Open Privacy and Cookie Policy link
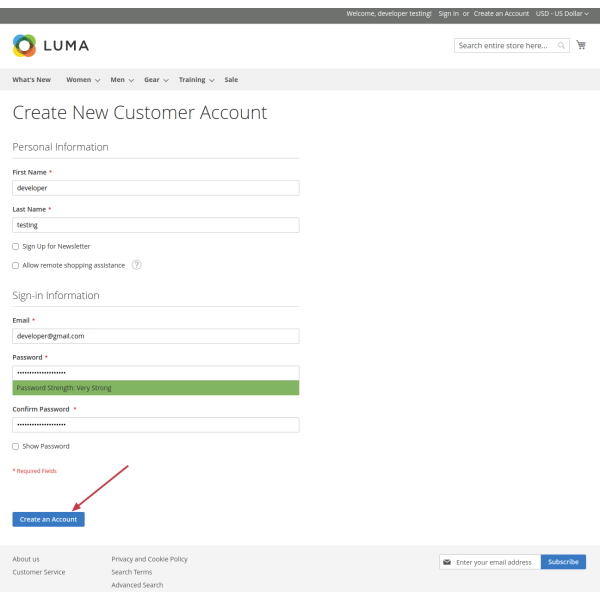The image size is (600, 600). tap(149, 559)
